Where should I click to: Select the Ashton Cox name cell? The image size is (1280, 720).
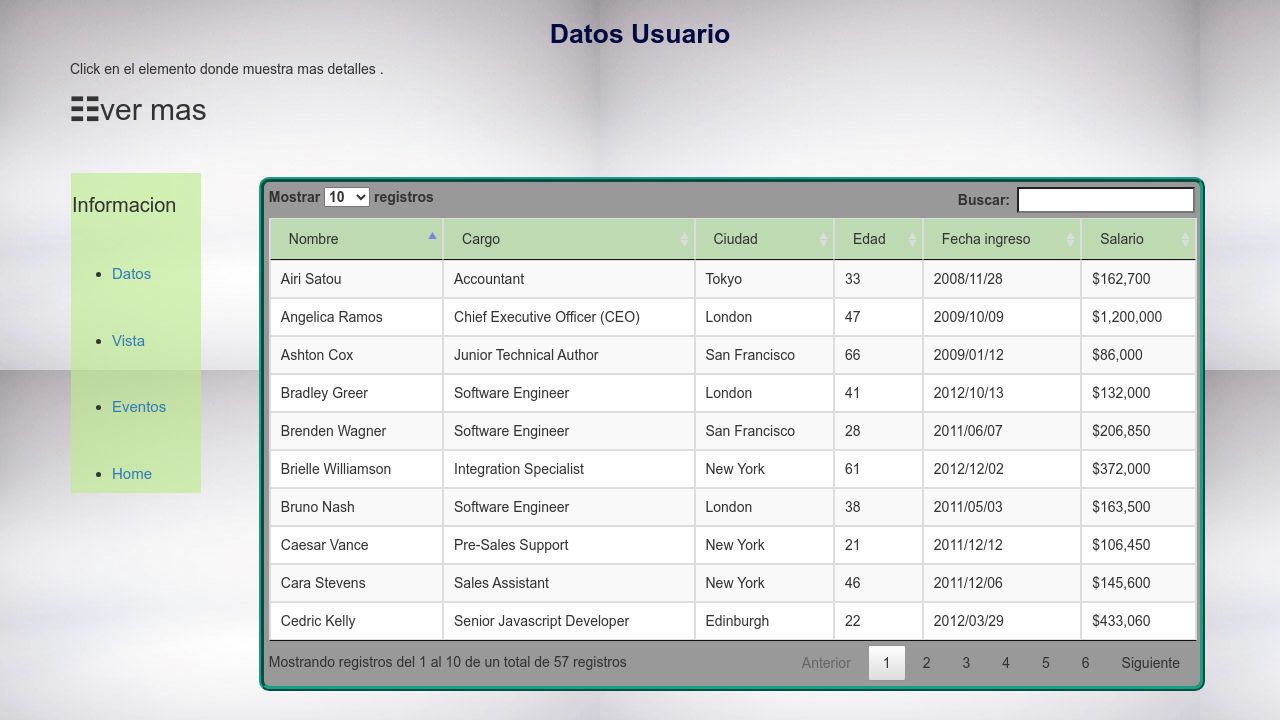coord(356,355)
